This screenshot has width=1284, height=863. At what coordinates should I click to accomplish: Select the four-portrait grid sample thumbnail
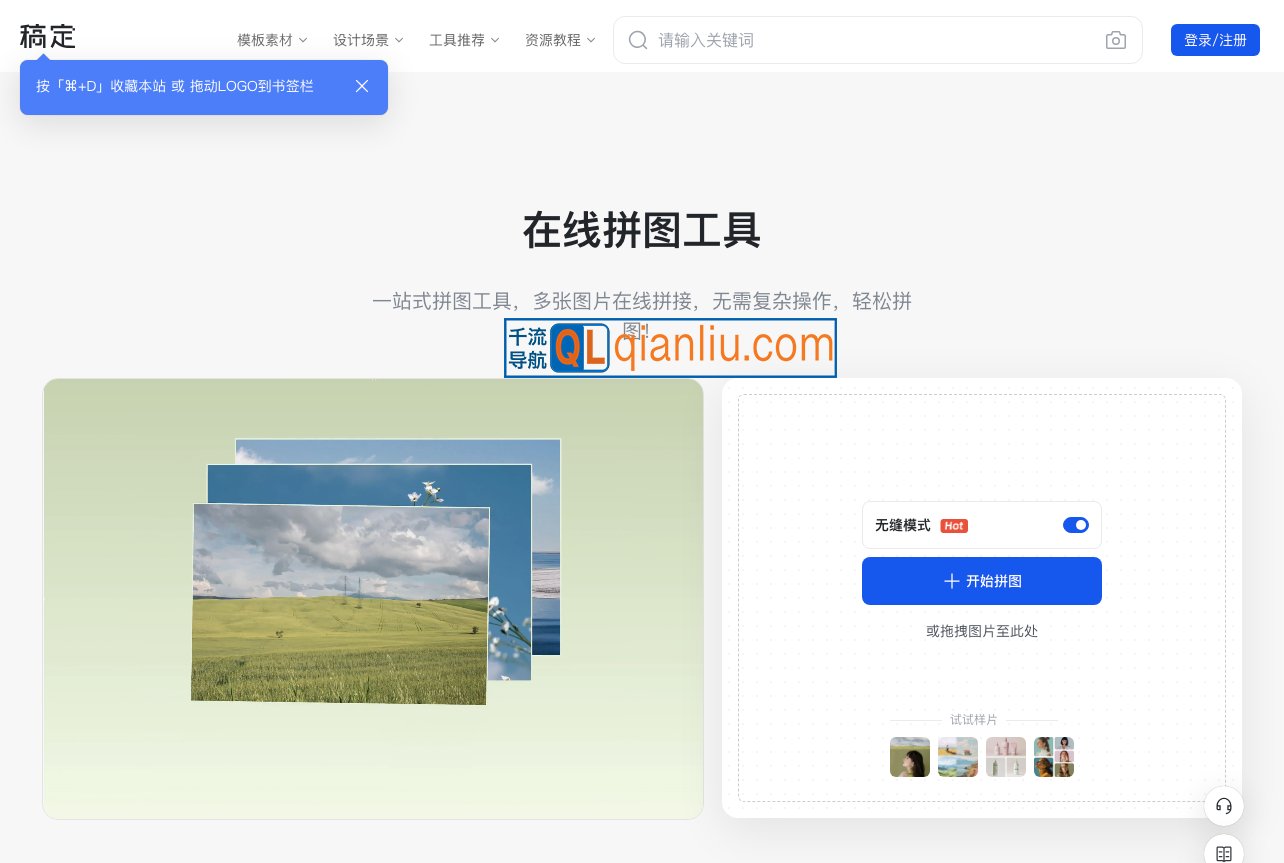point(1054,757)
